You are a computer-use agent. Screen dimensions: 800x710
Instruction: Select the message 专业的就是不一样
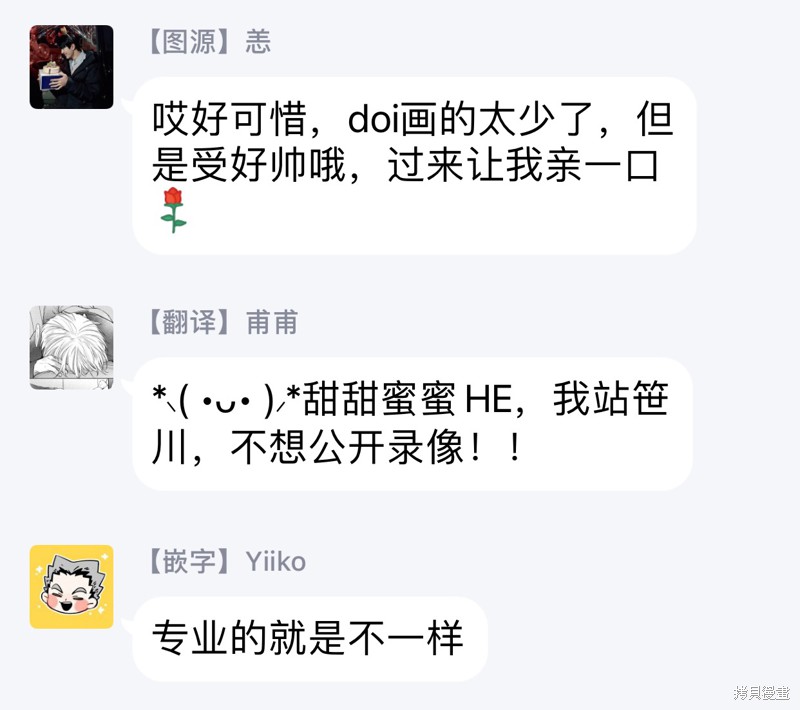310,639
